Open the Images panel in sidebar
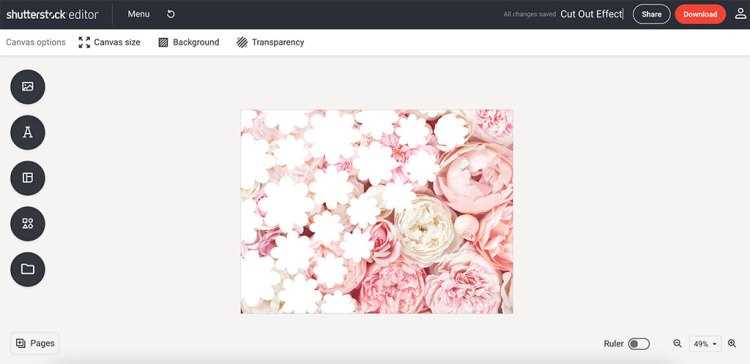Viewport: 750px width, 364px height. (x=28, y=87)
